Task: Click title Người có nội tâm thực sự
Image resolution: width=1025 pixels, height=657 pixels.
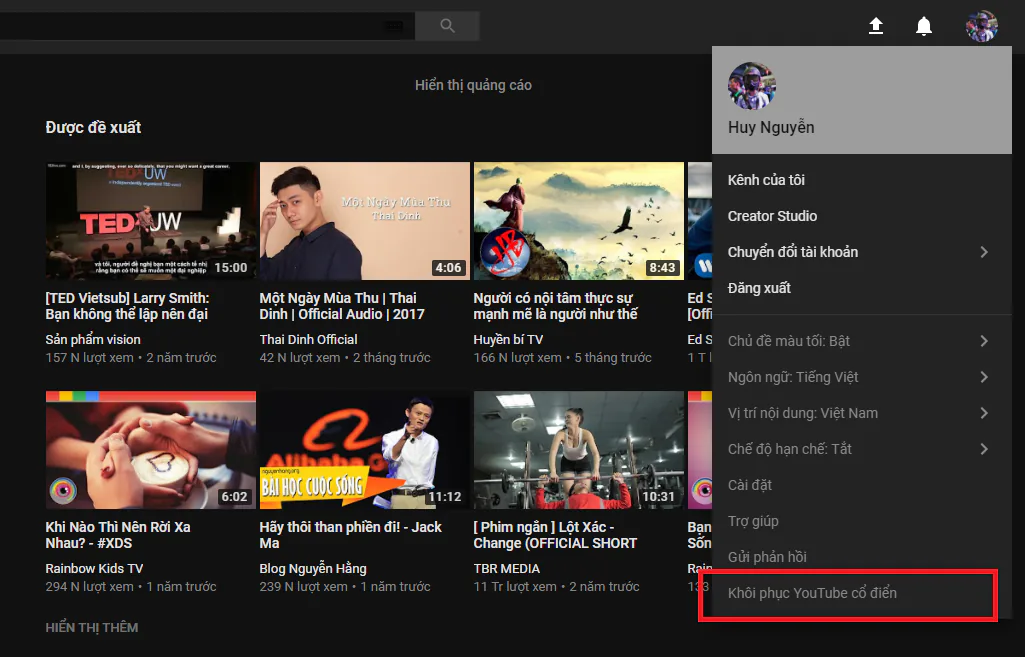Action: tap(556, 306)
